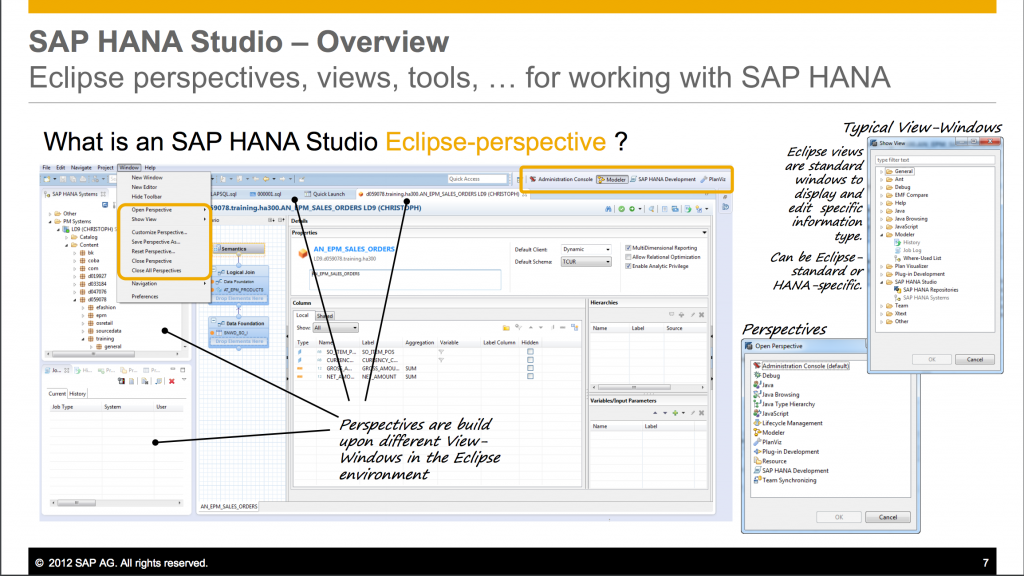Viewport: 1024px width, 576px height.
Task: Open the Default Client dropdown
Action: coord(586,249)
